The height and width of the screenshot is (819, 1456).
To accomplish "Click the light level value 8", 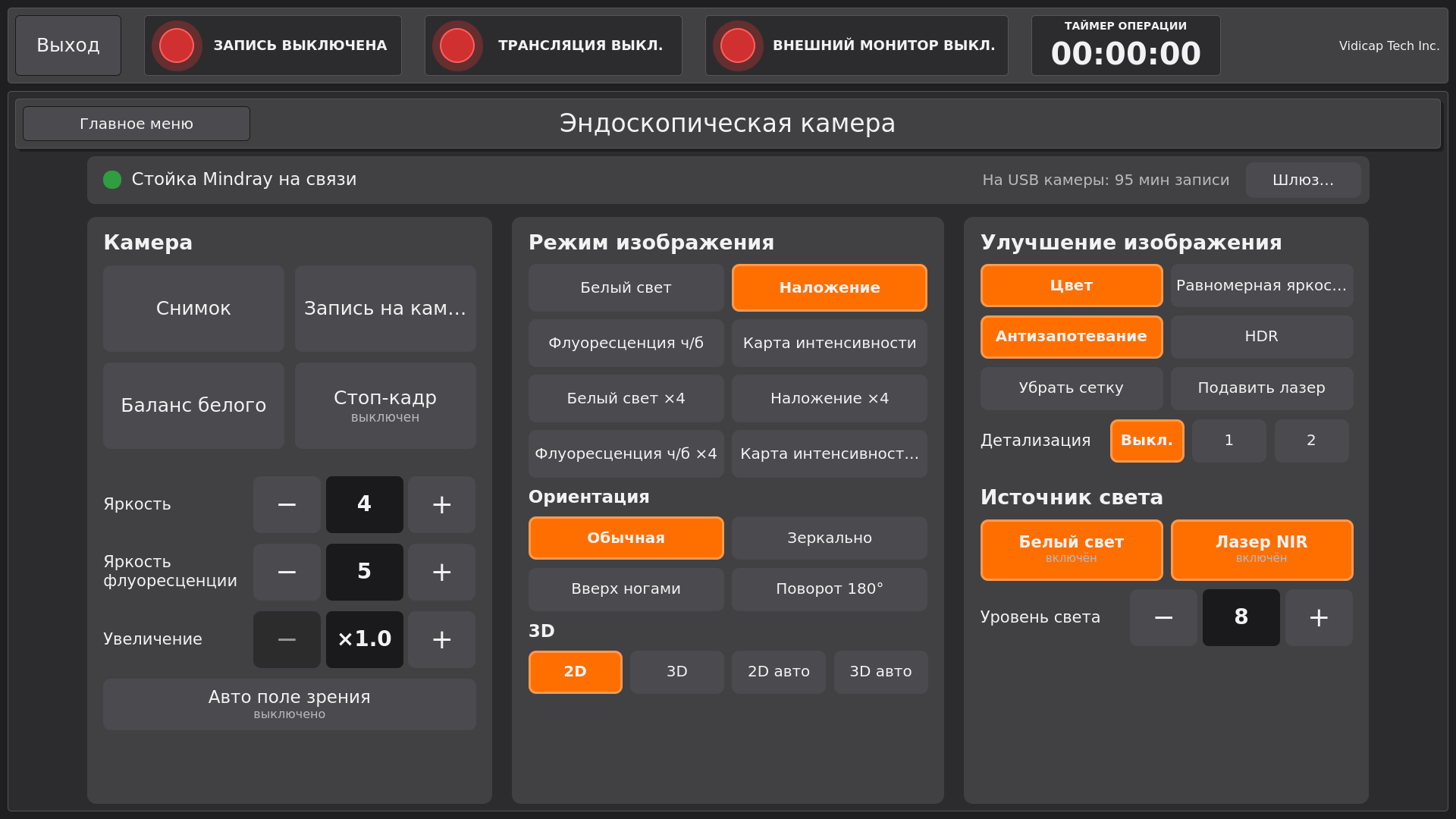I will point(1241,617).
